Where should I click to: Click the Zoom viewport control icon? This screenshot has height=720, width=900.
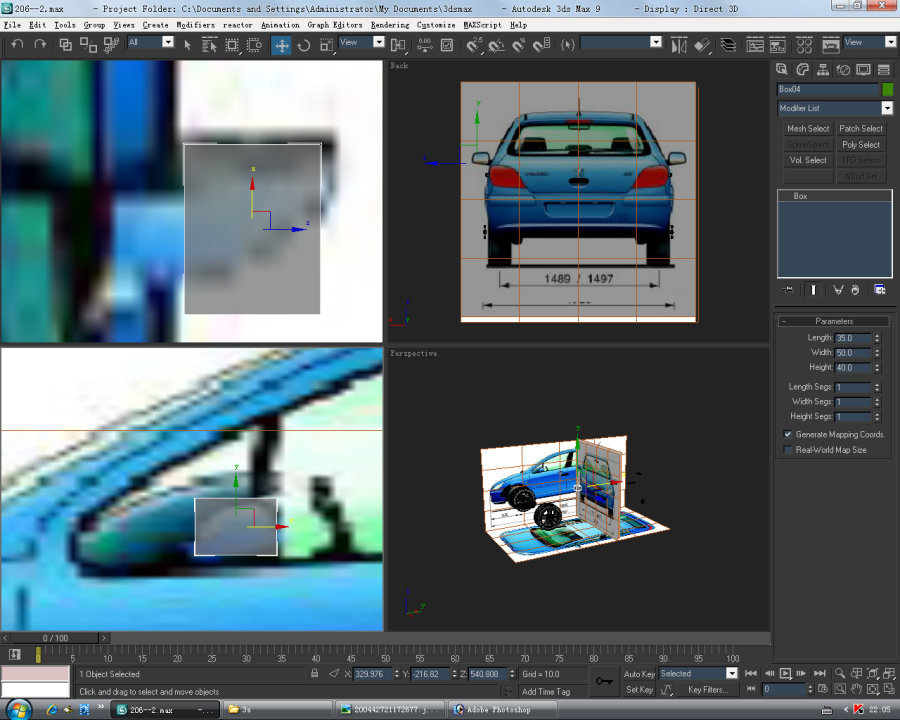pyautogui.click(x=839, y=673)
